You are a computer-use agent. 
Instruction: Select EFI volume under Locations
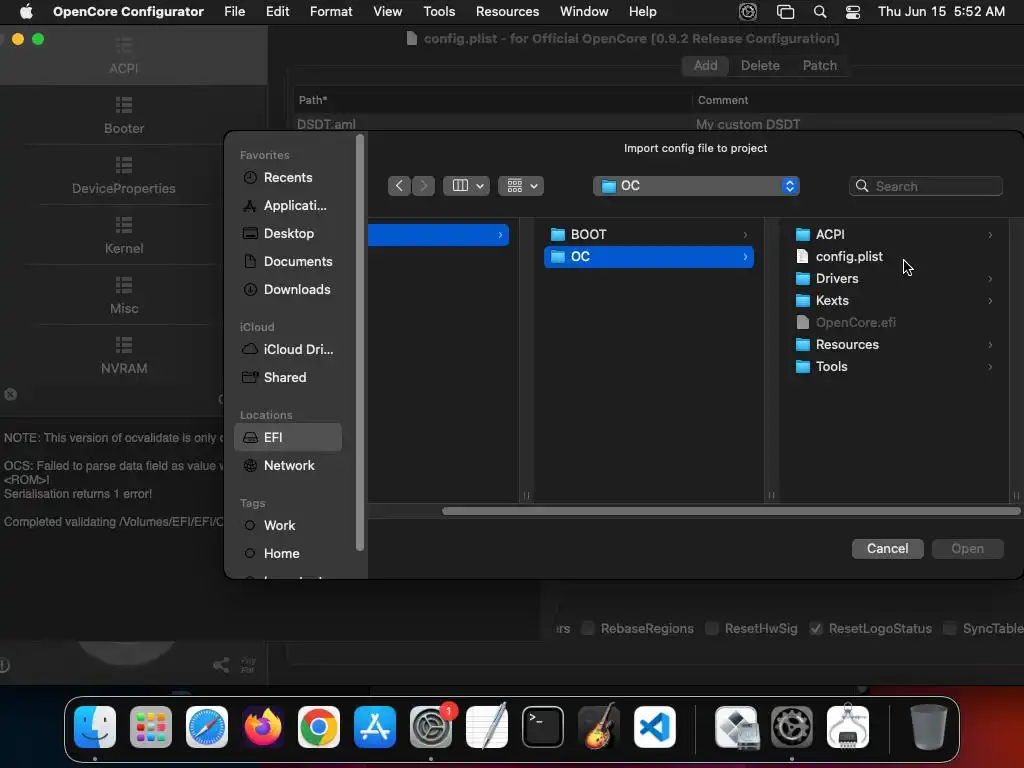point(287,438)
